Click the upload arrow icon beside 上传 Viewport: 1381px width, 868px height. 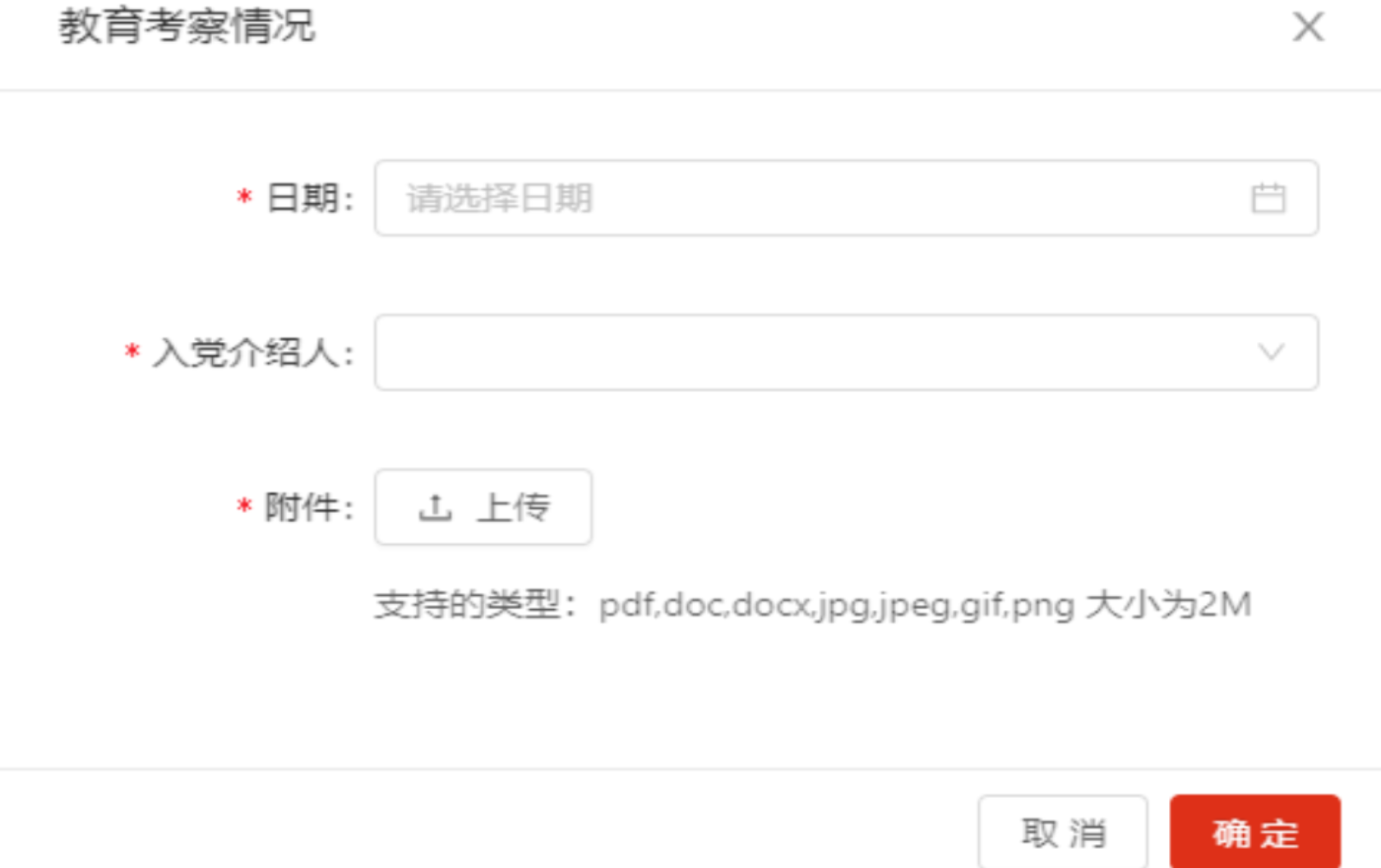coord(435,507)
